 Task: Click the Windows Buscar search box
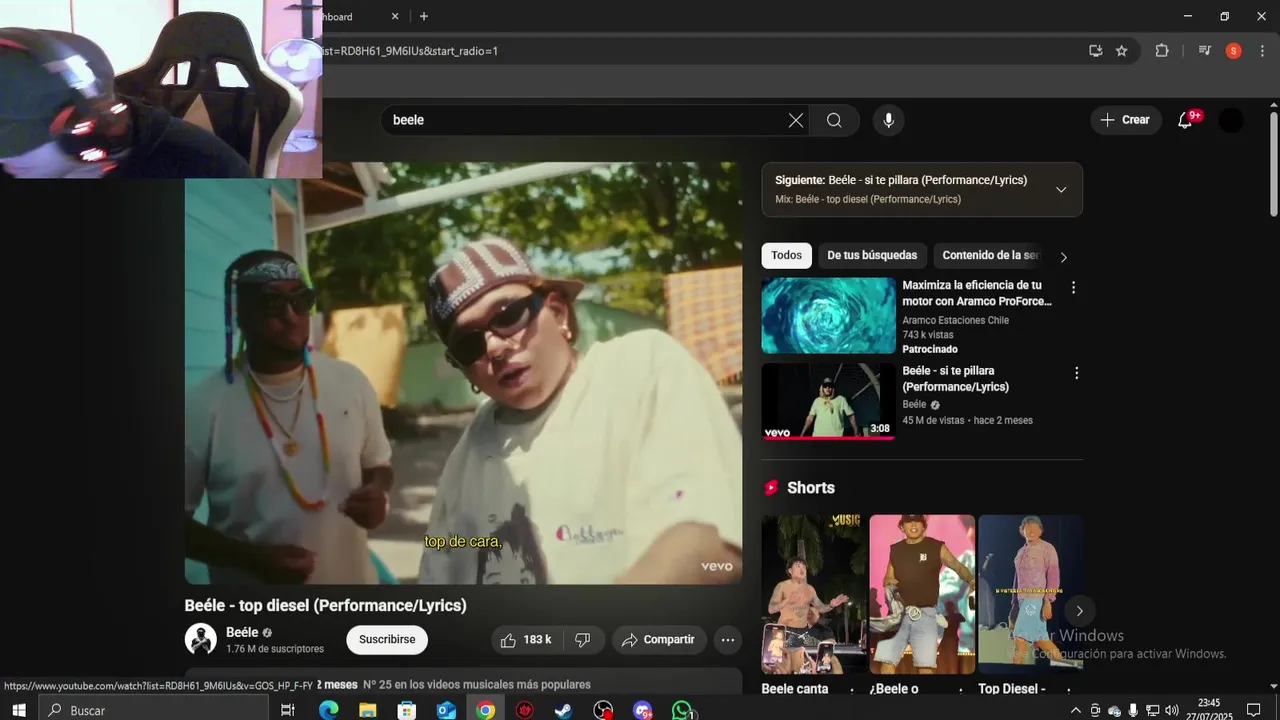pos(154,709)
